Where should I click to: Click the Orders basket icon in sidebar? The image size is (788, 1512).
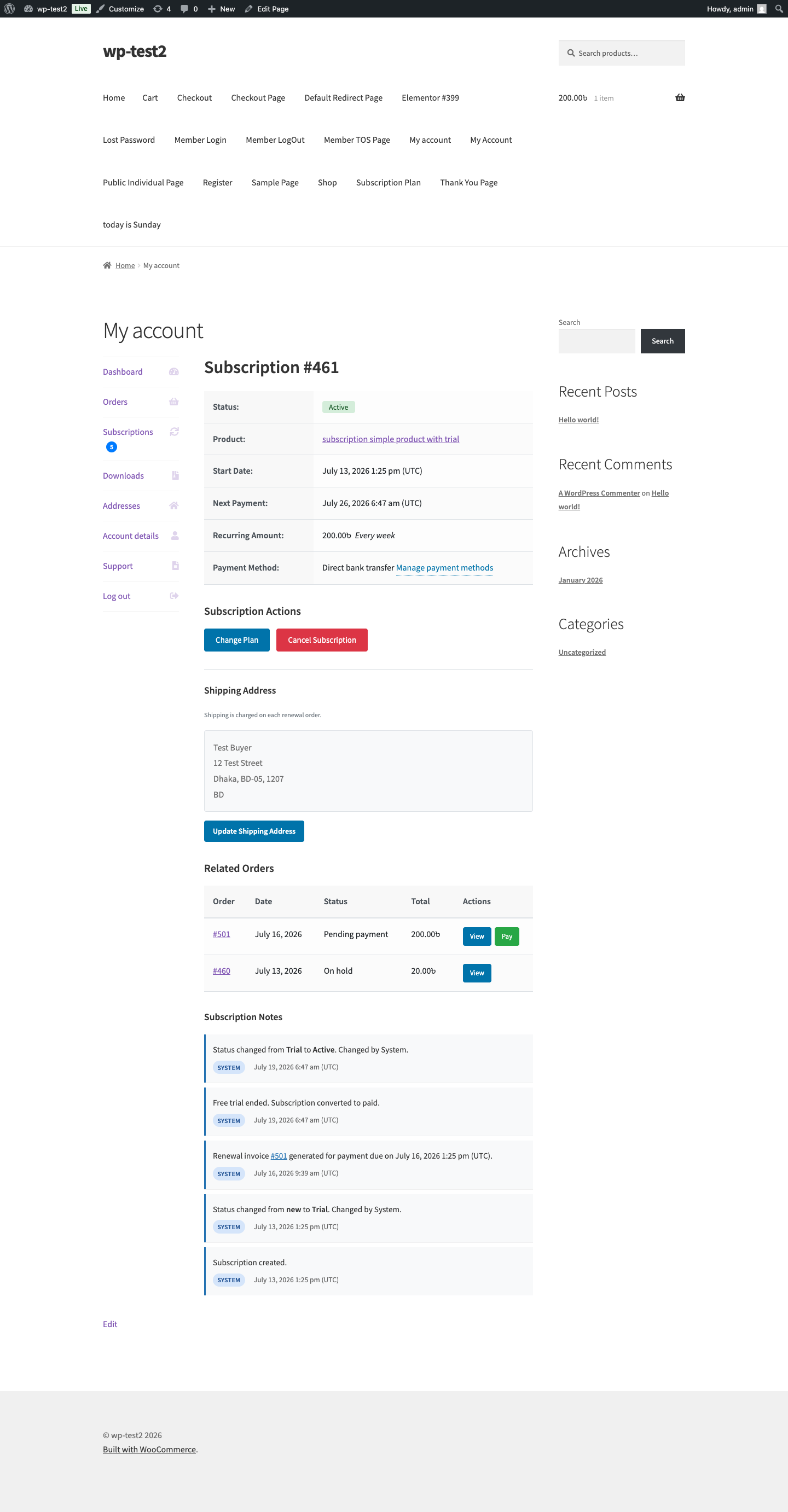[174, 402]
